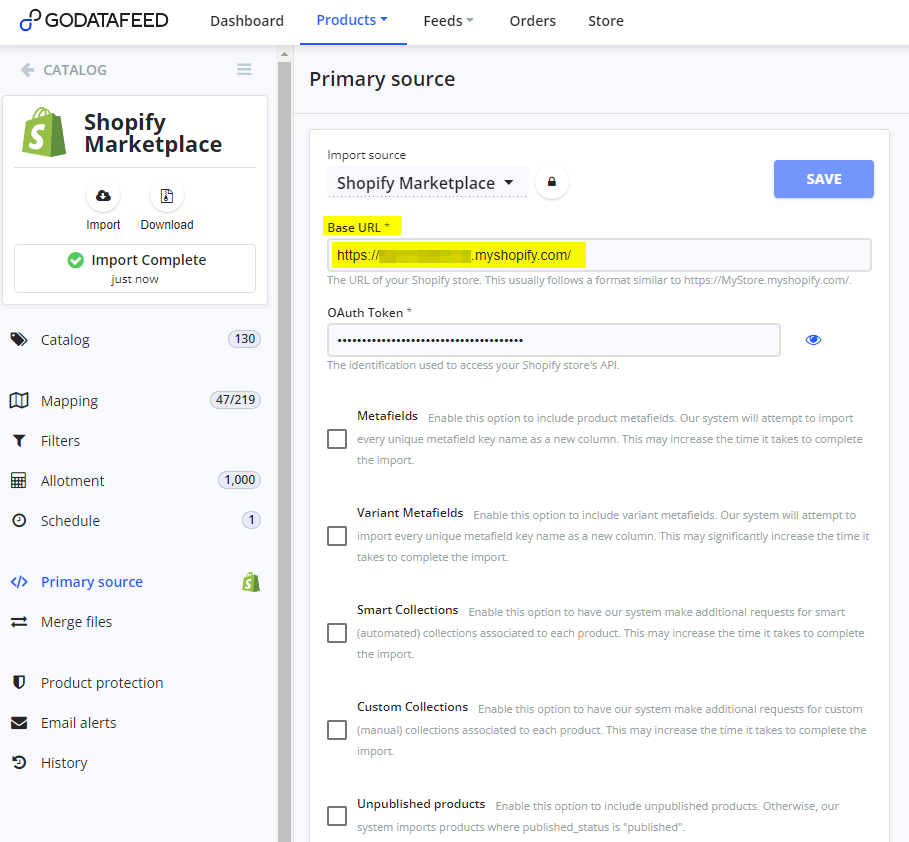
Task: Enable the Unpublished products checkbox
Action: (337, 815)
